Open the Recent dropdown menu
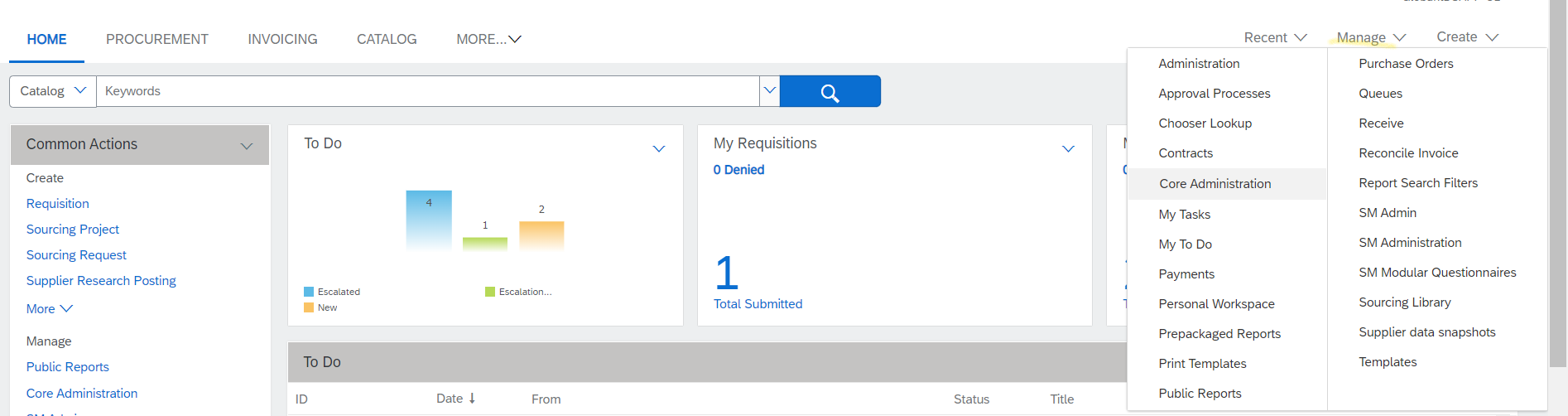Image resolution: width=1568 pixels, height=416 pixels. pyautogui.click(x=1275, y=37)
